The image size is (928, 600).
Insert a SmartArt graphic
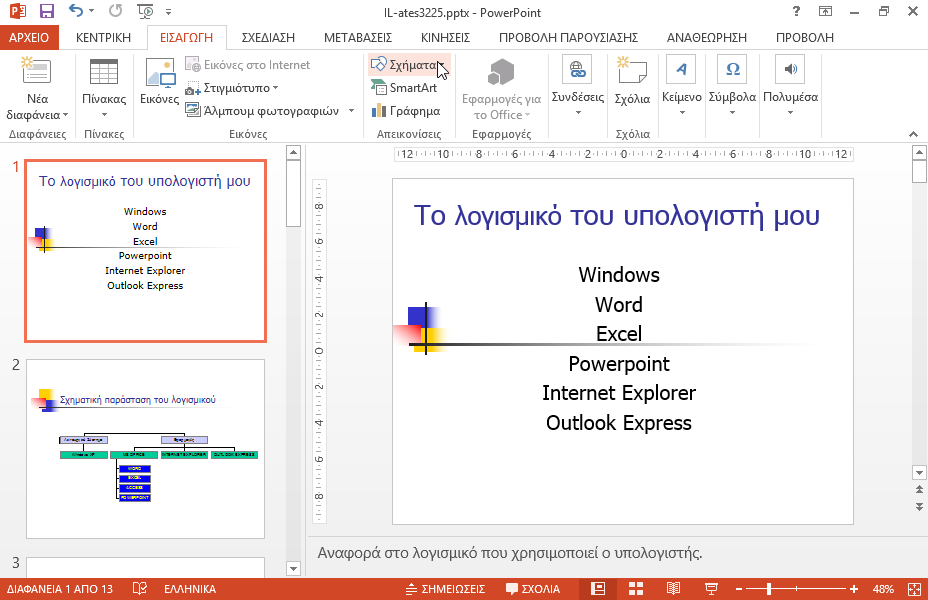coord(404,88)
